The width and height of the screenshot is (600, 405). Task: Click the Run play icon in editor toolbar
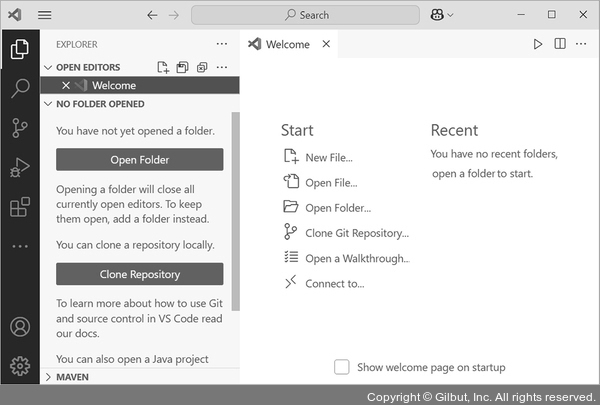click(x=538, y=44)
